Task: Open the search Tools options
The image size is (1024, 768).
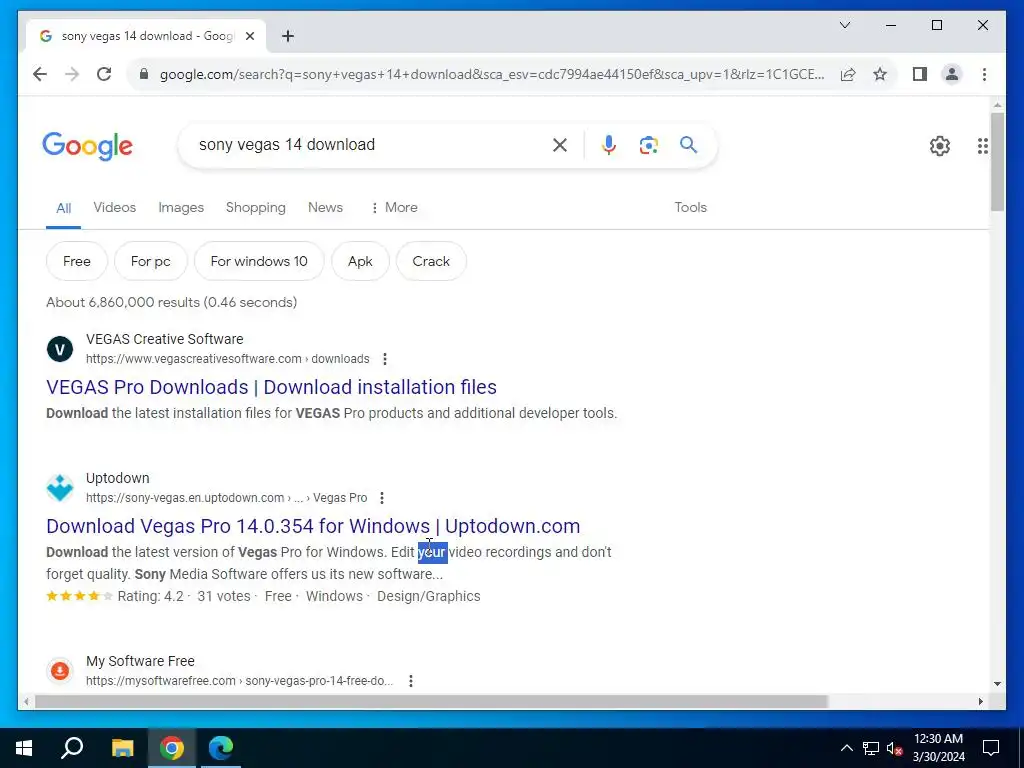Action: click(x=690, y=207)
